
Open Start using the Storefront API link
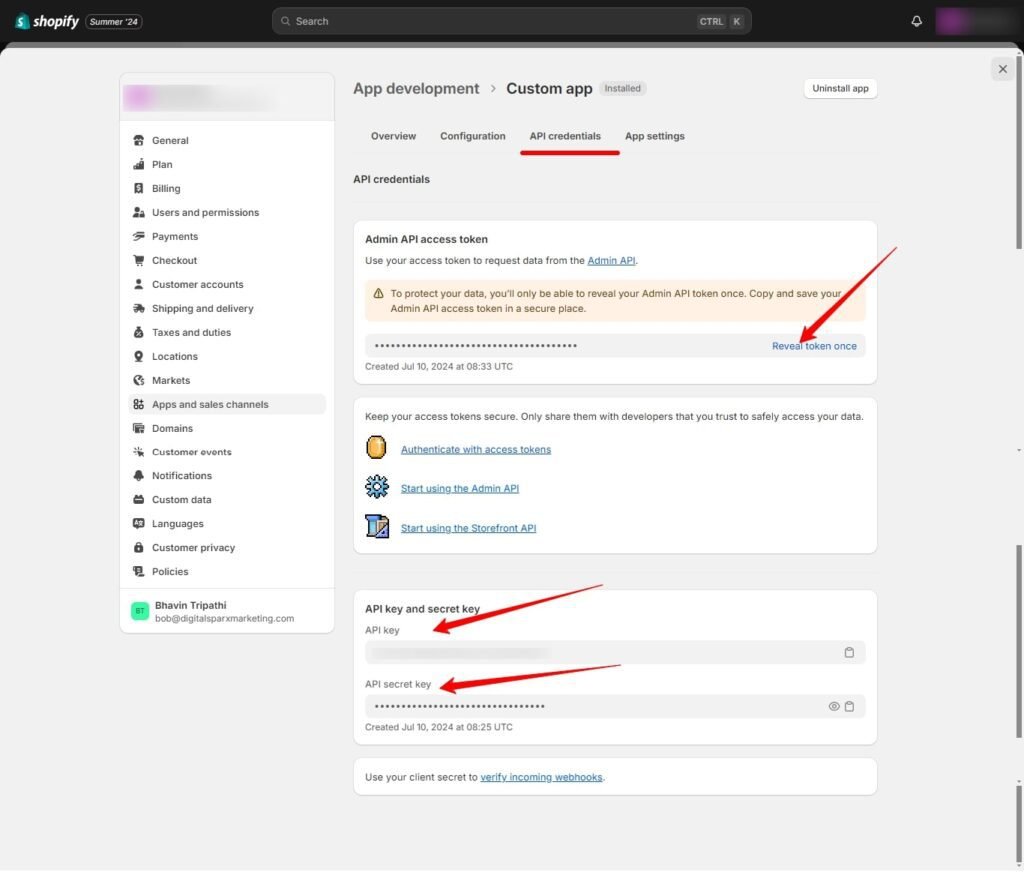point(468,528)
